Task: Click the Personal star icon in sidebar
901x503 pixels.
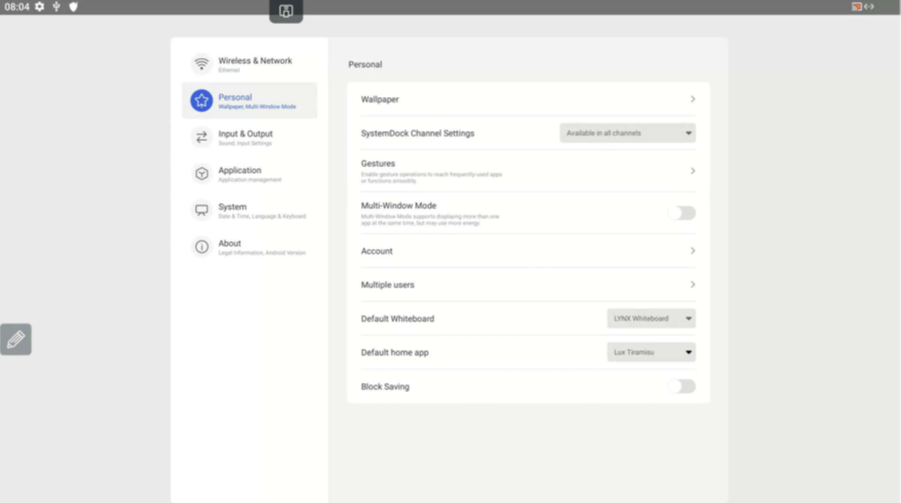Action: tap(202, 100)
